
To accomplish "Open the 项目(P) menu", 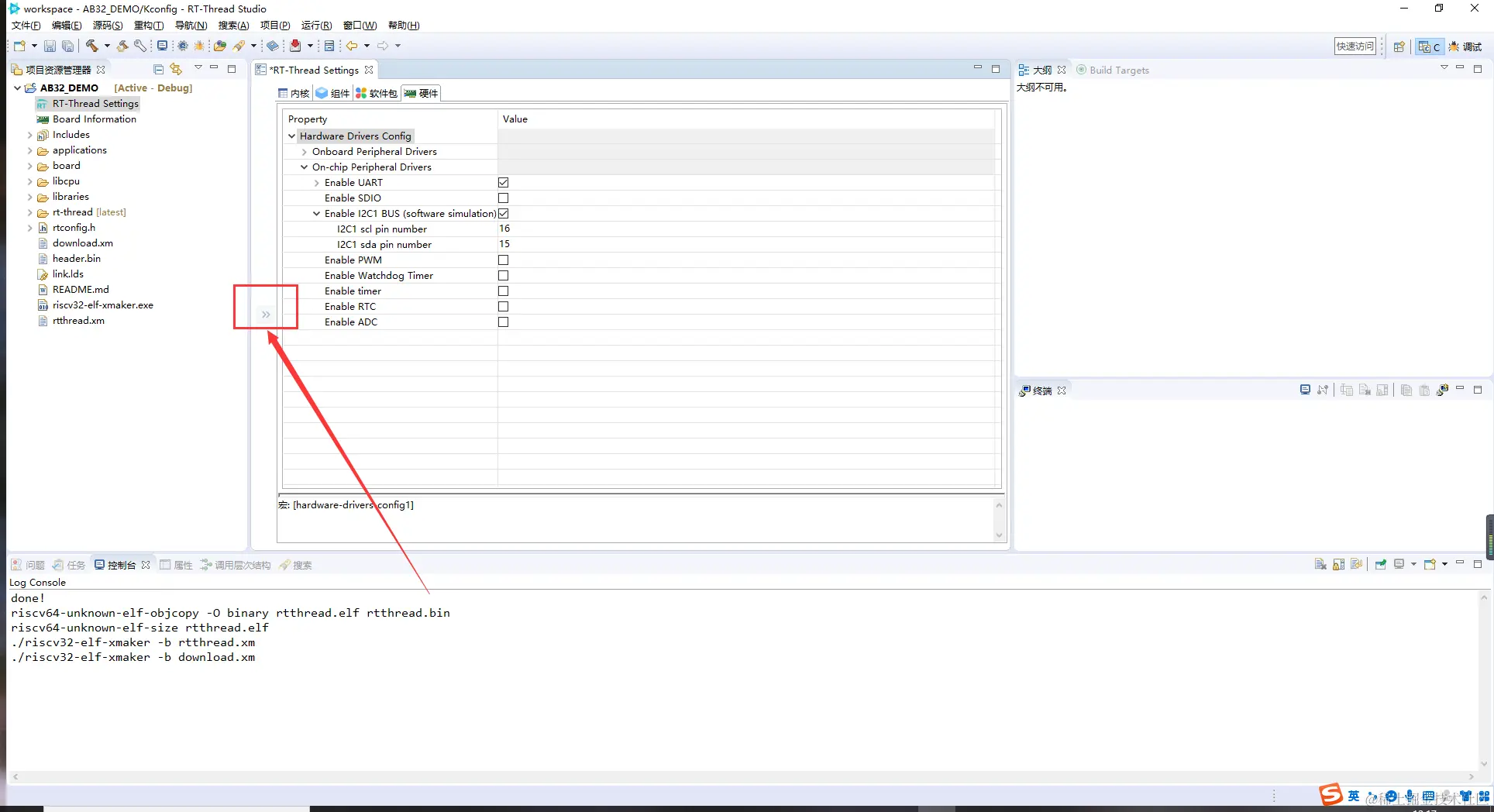I will (275, 26).
